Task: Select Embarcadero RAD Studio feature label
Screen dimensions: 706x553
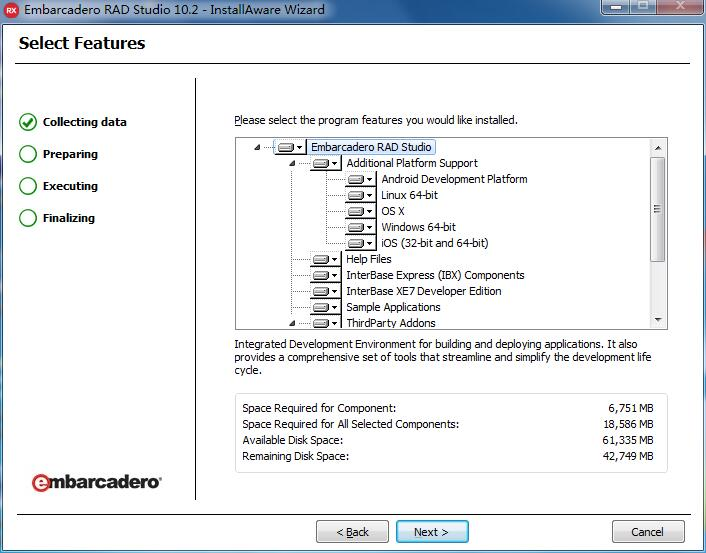Action: [x=371, y=147]
